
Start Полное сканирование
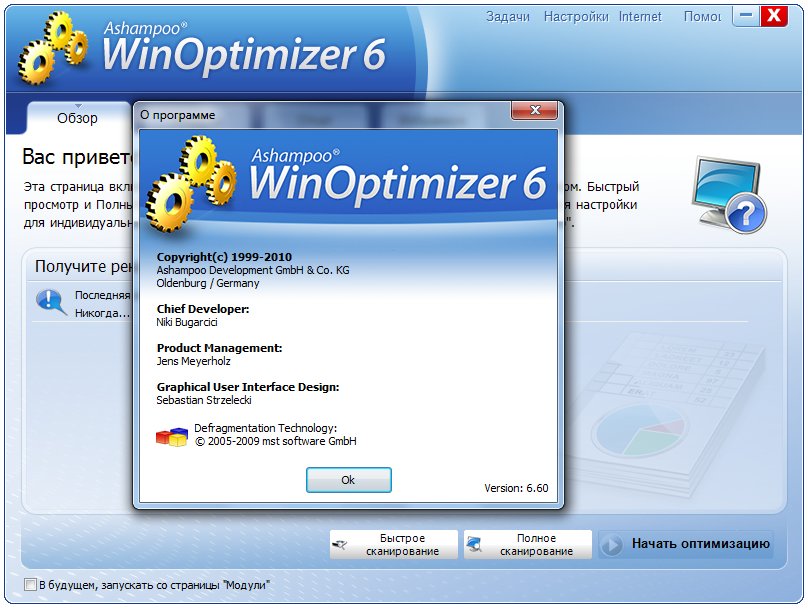528,545
